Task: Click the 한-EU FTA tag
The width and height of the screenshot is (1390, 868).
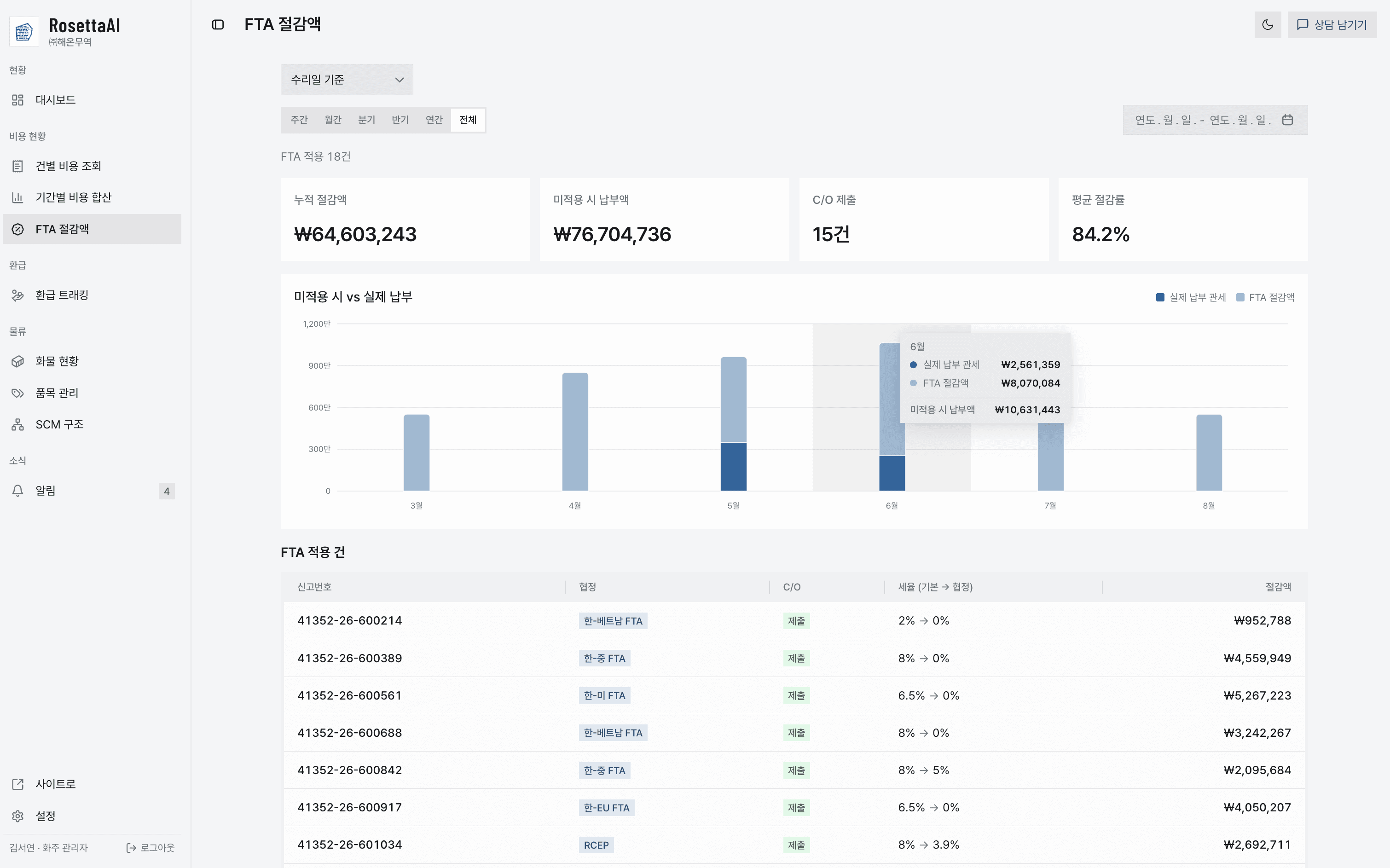Action: (606, 808)
